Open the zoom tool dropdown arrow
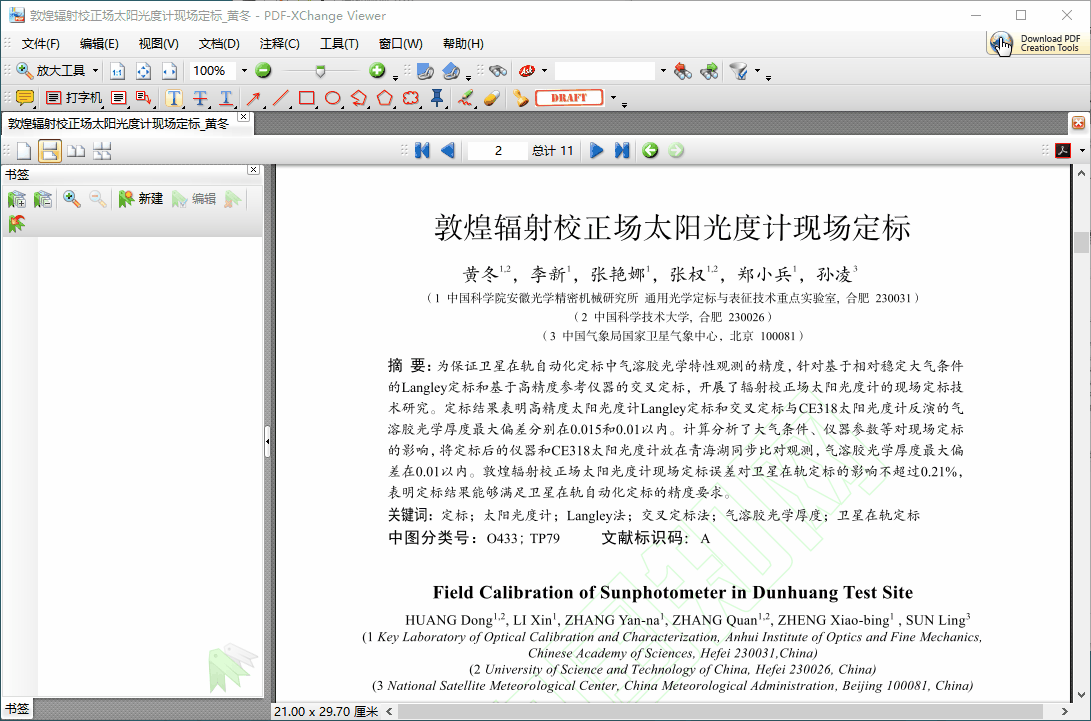This screenshot has width=1091, height=721. pyautogui.click(x=95, y=71)
